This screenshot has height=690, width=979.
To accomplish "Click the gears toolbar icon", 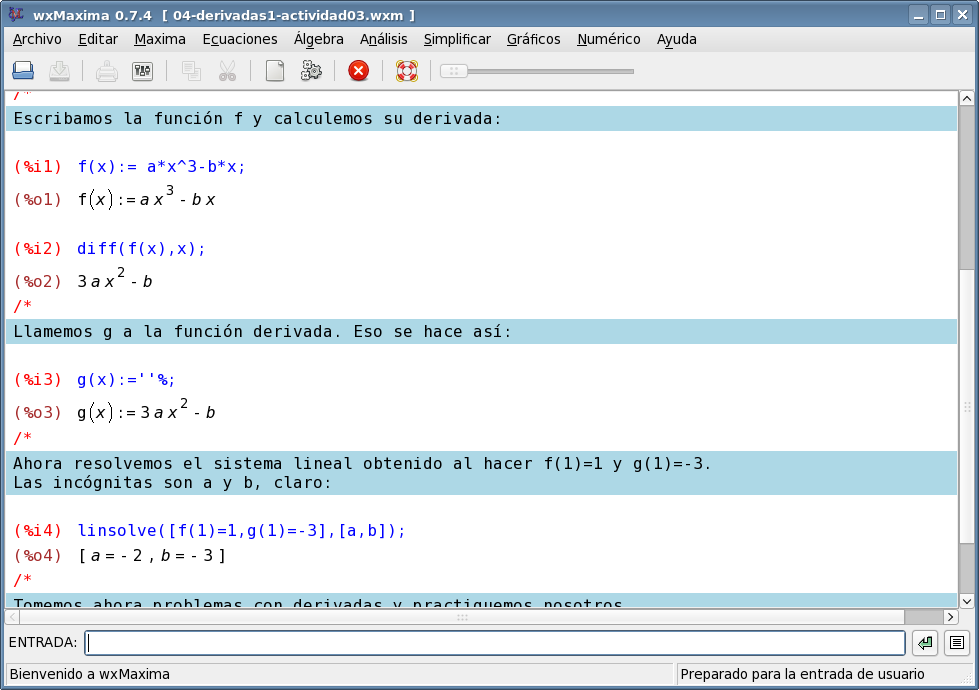I will [x=311, y=71].
